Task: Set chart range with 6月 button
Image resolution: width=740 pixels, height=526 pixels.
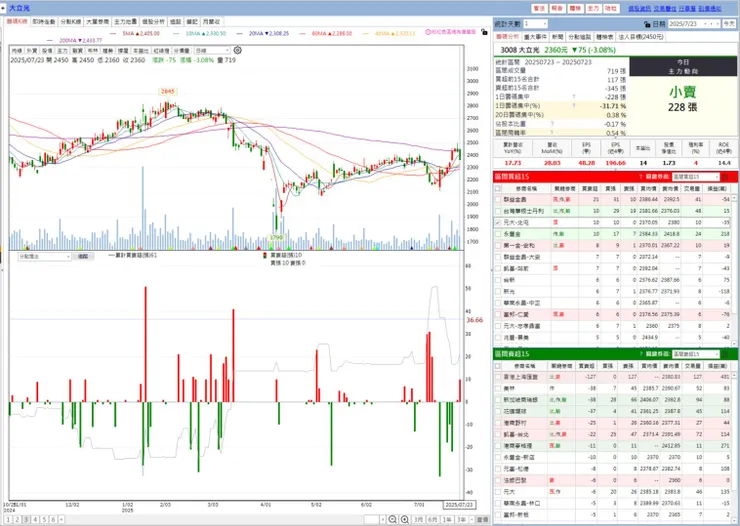Action: point(432,519)
